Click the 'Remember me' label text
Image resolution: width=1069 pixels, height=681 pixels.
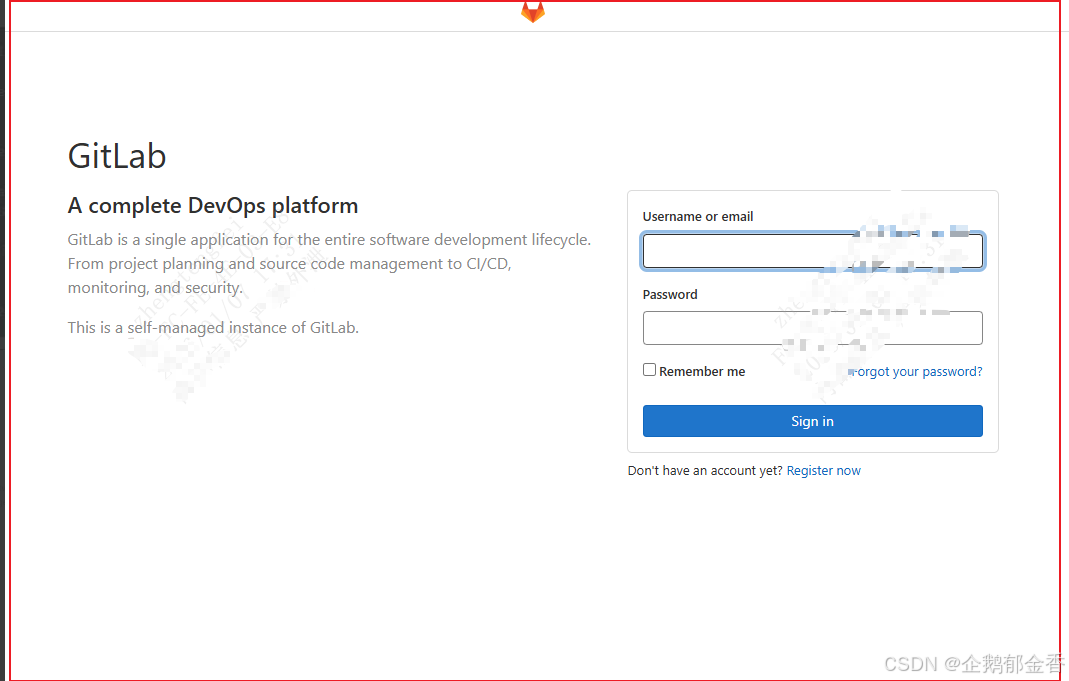[702, 372]
